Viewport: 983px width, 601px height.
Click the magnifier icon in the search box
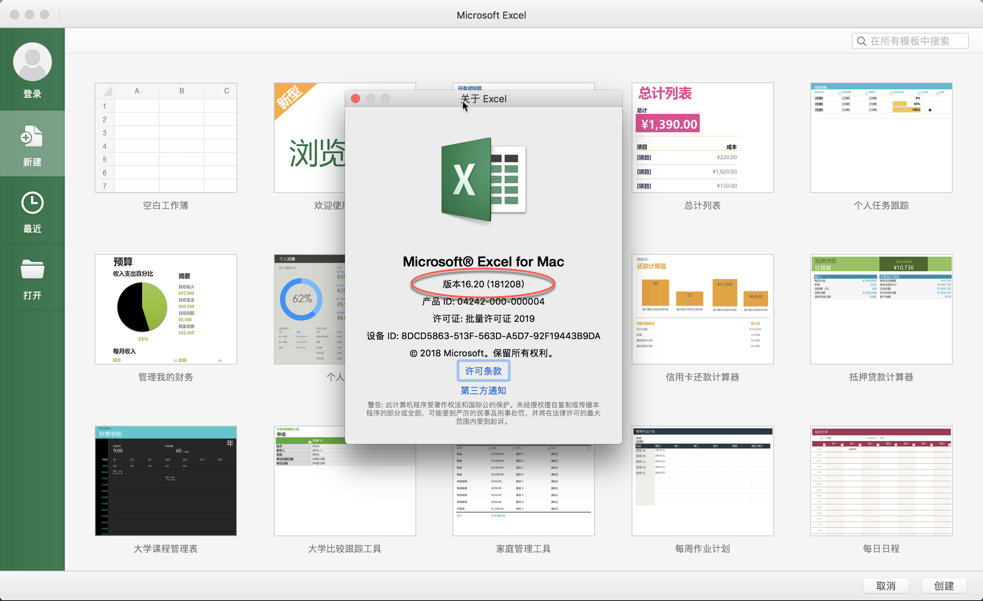pyautogui.click(x=862, y=40)
